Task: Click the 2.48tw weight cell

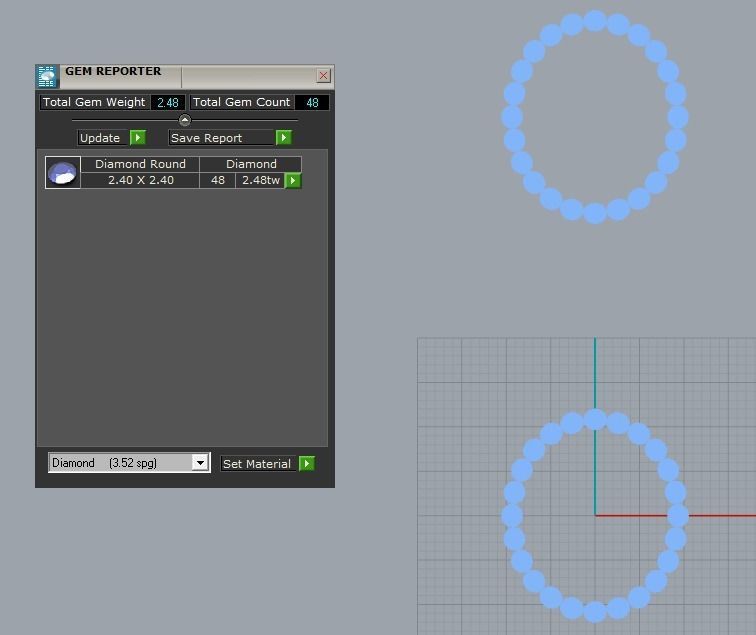Action: [260, 180]
